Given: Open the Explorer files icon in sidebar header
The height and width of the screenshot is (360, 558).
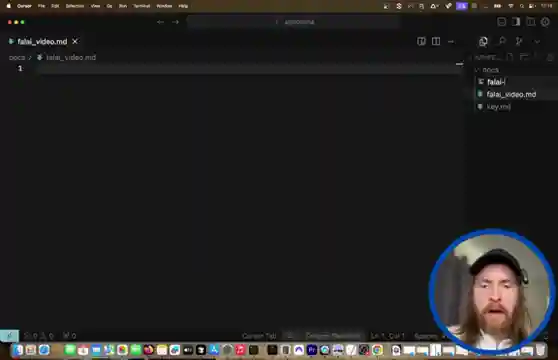Looking at the screenshot, I should pos(483,42).
